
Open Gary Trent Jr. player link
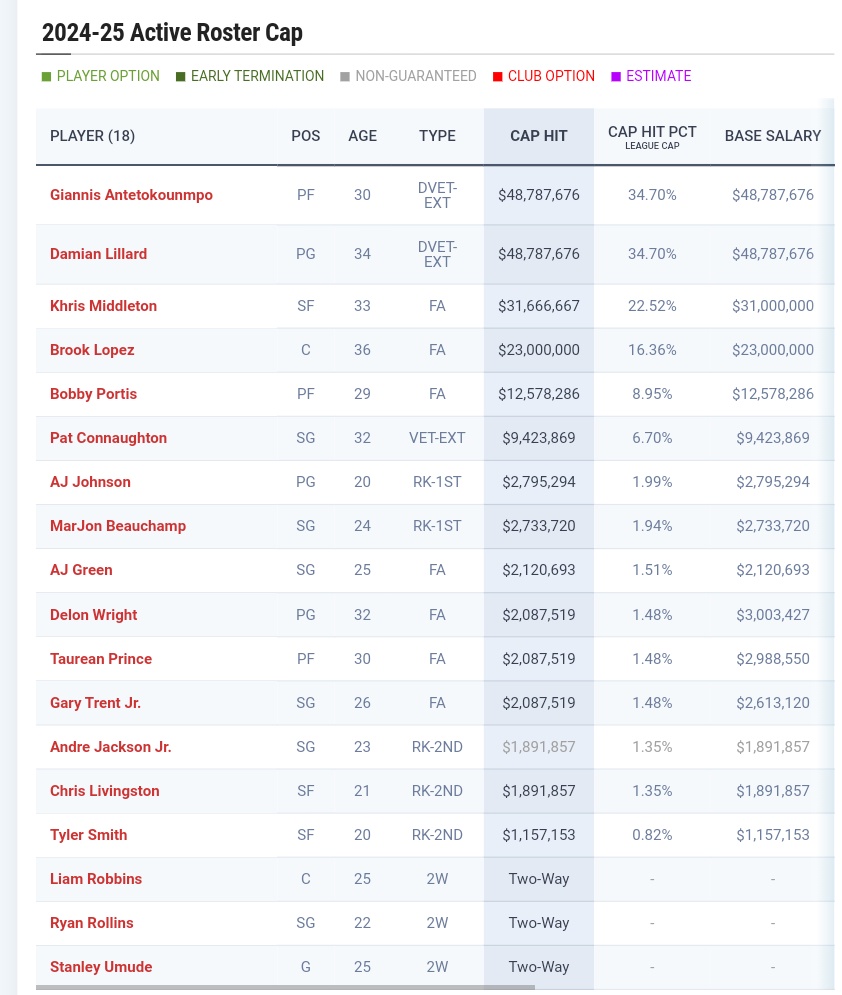95,703
